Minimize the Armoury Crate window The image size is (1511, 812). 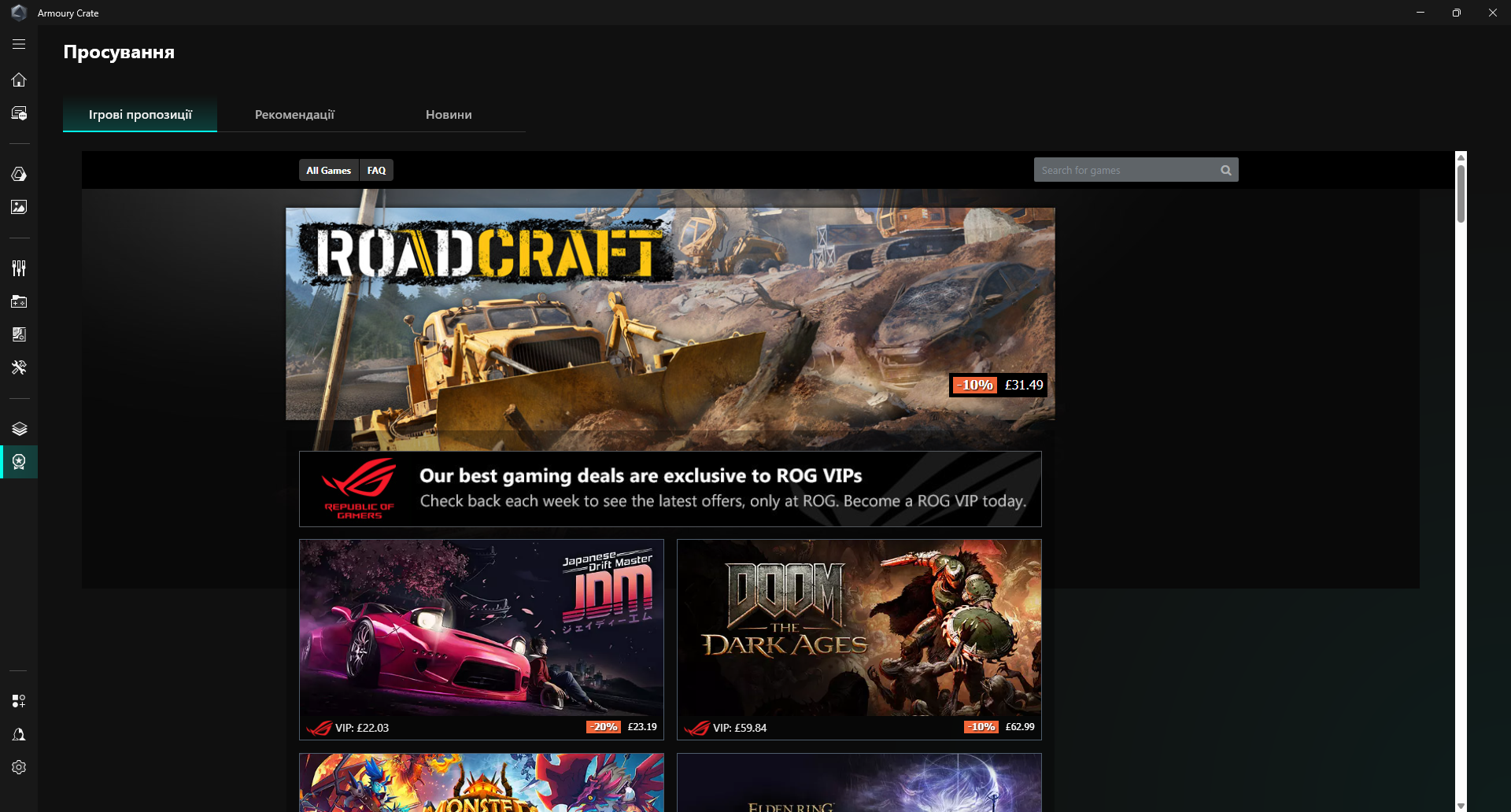click(x=1420, y=13)
